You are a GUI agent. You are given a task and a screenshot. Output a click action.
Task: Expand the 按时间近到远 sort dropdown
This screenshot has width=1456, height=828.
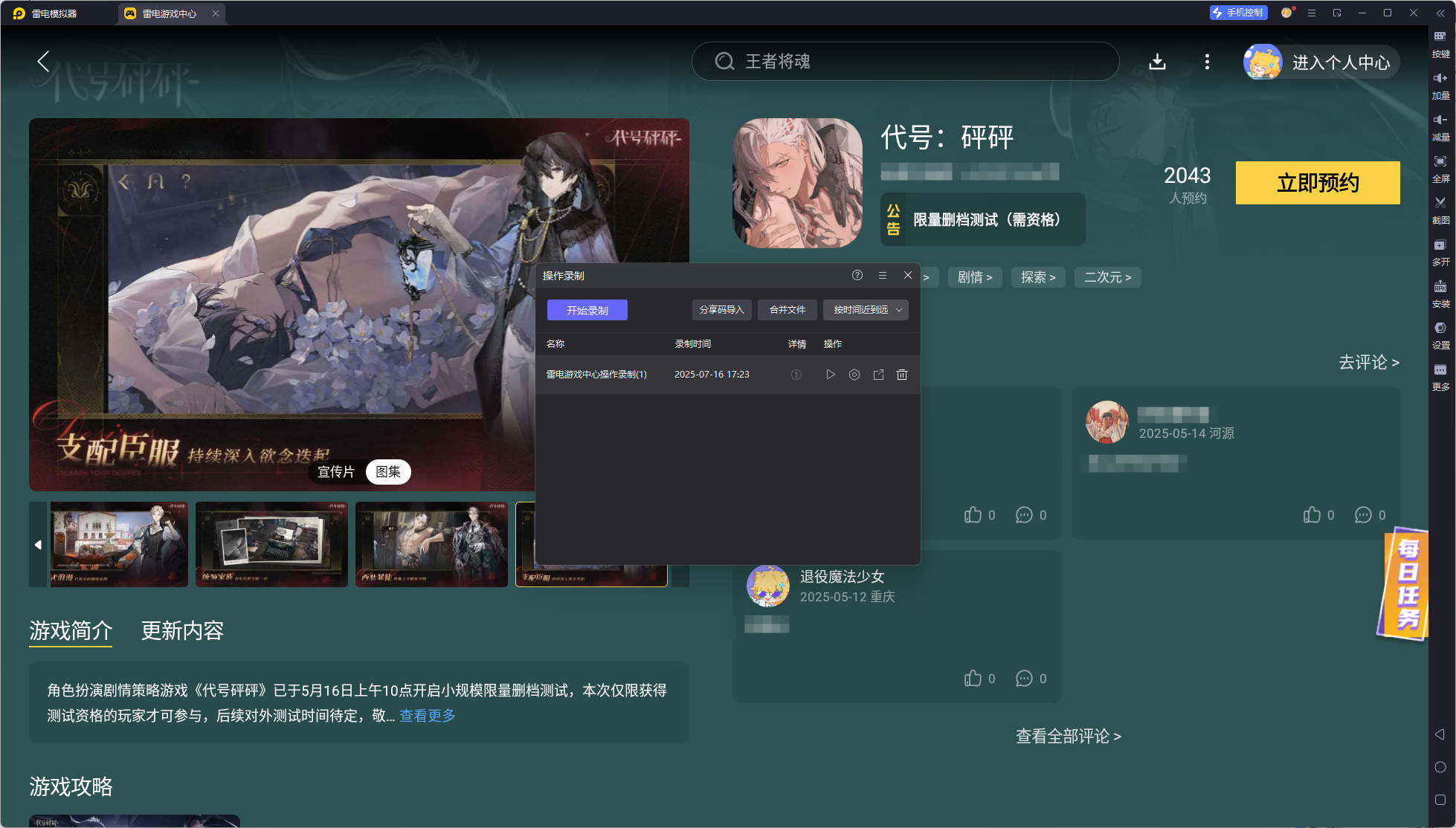[x=866, y=310]
